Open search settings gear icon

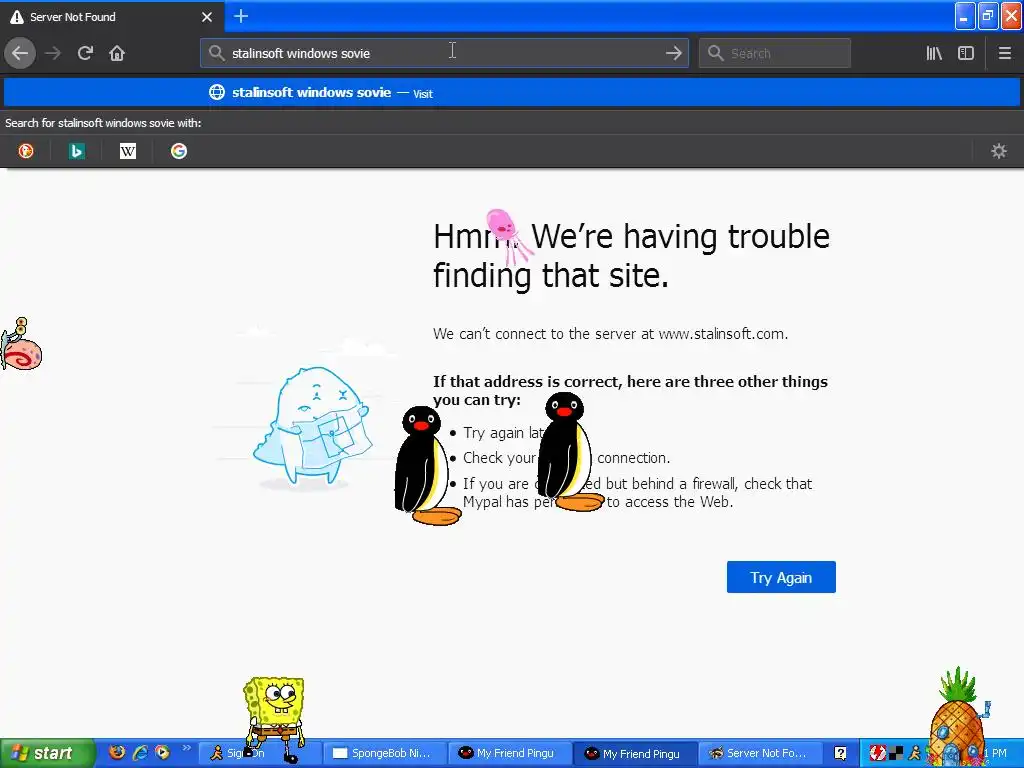[x=999, y=151]
